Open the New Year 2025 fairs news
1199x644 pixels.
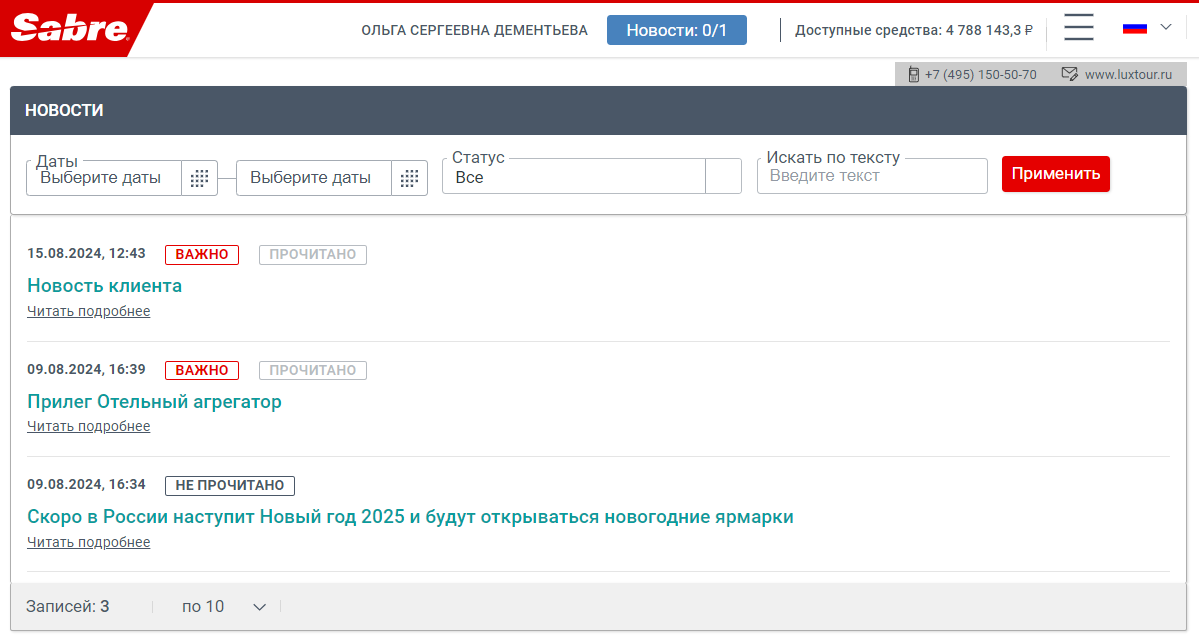click(x=410, y=517)
